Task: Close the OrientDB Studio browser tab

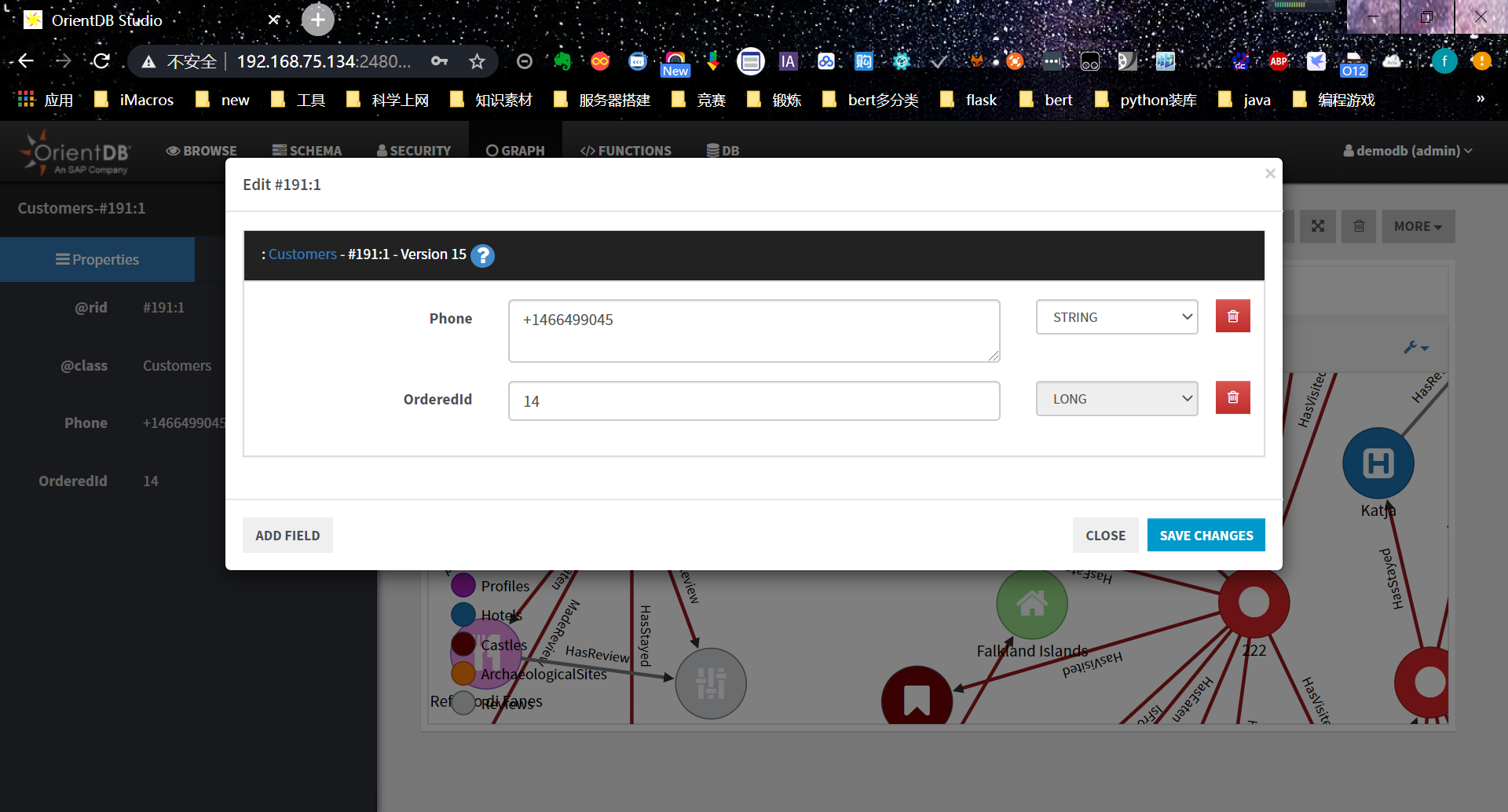Action: (273, 20)
